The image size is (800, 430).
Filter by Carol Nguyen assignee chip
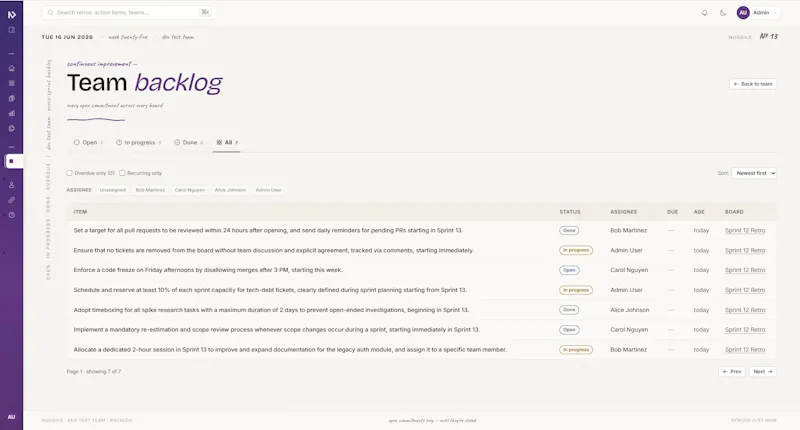coord(190,190)
